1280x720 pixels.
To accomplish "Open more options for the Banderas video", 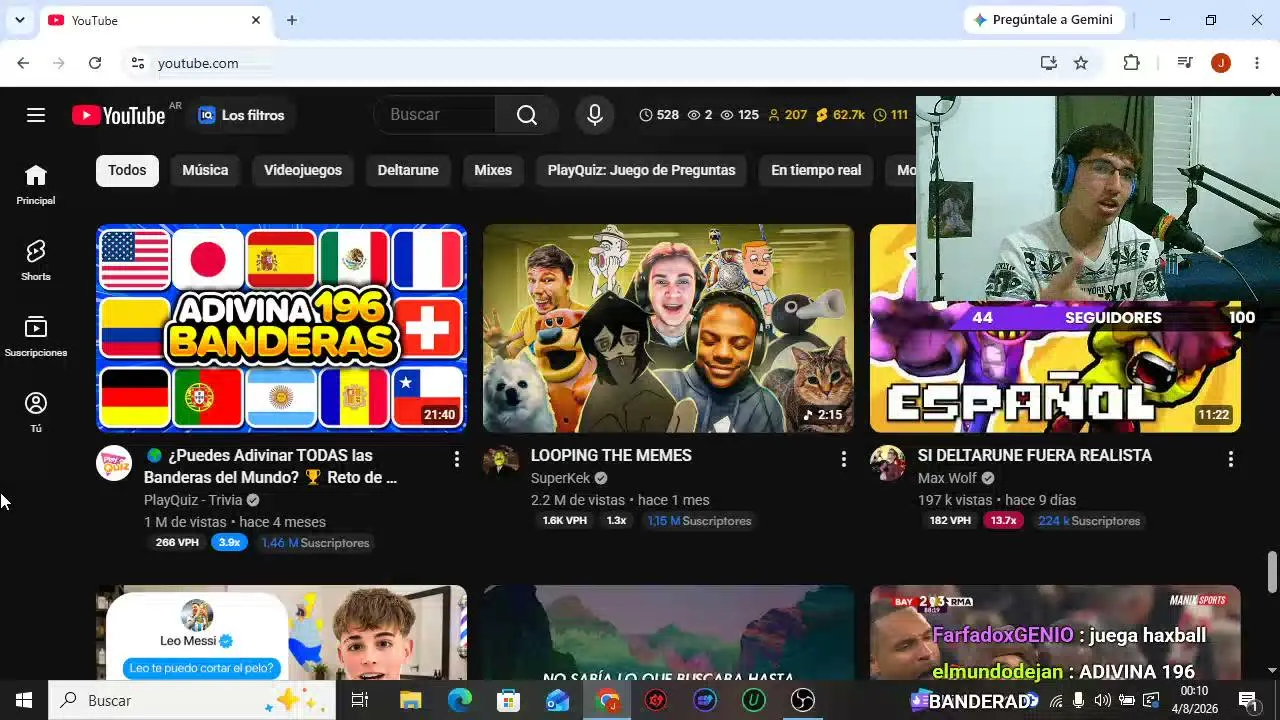I will (x=457, y=459).
